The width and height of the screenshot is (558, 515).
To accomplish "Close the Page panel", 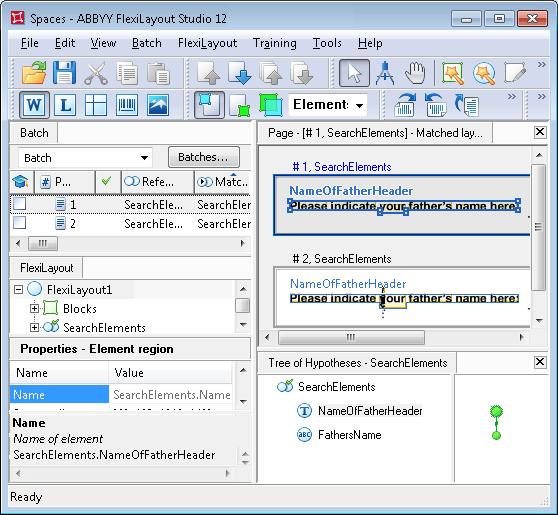I will tap(540, 132).
